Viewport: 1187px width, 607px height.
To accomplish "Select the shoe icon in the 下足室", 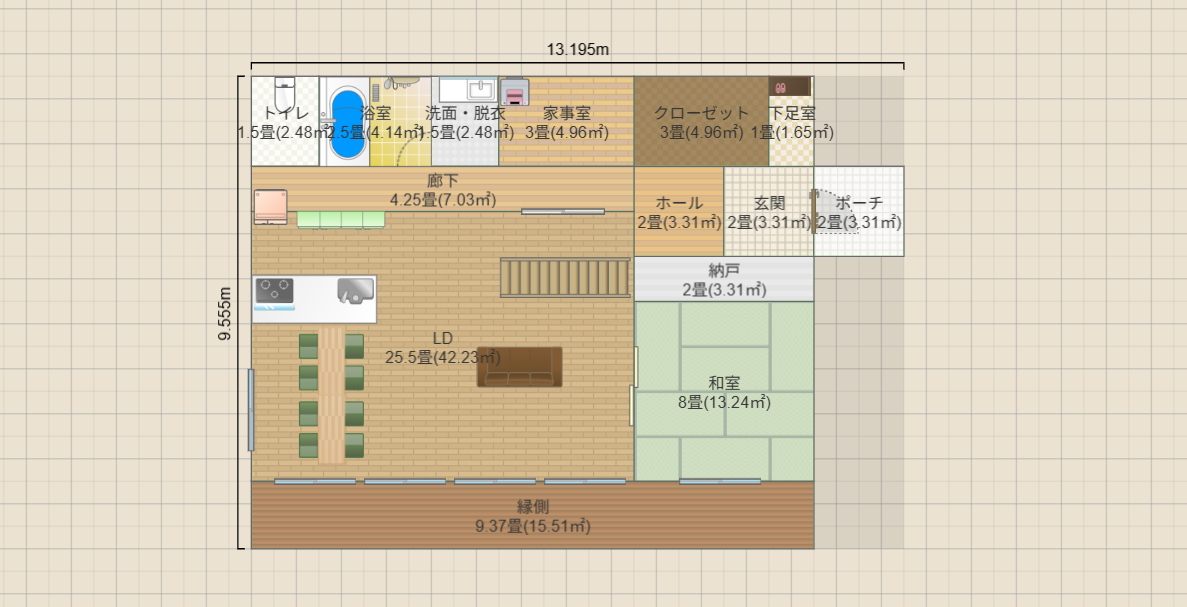I will point(780,88).
